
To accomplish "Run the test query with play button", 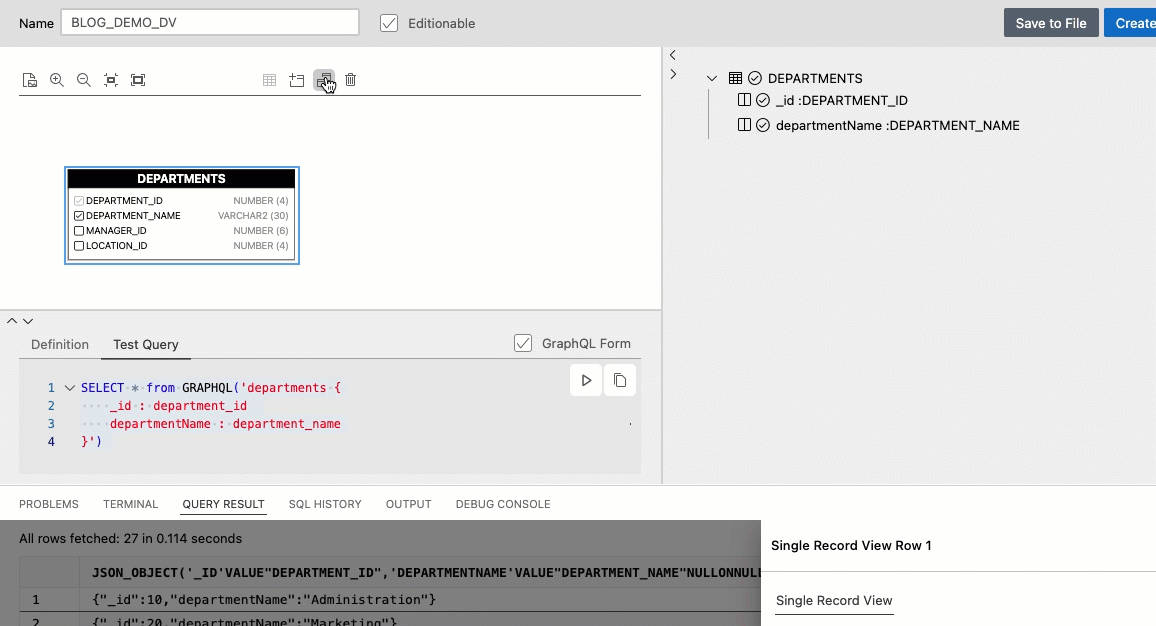I will point(586,380).
